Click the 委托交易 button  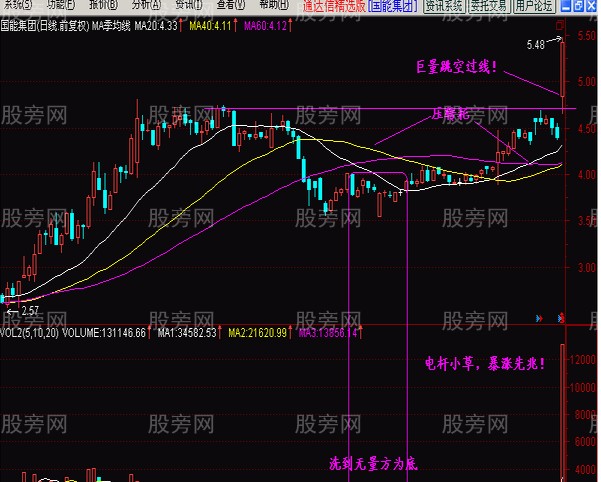489,5
